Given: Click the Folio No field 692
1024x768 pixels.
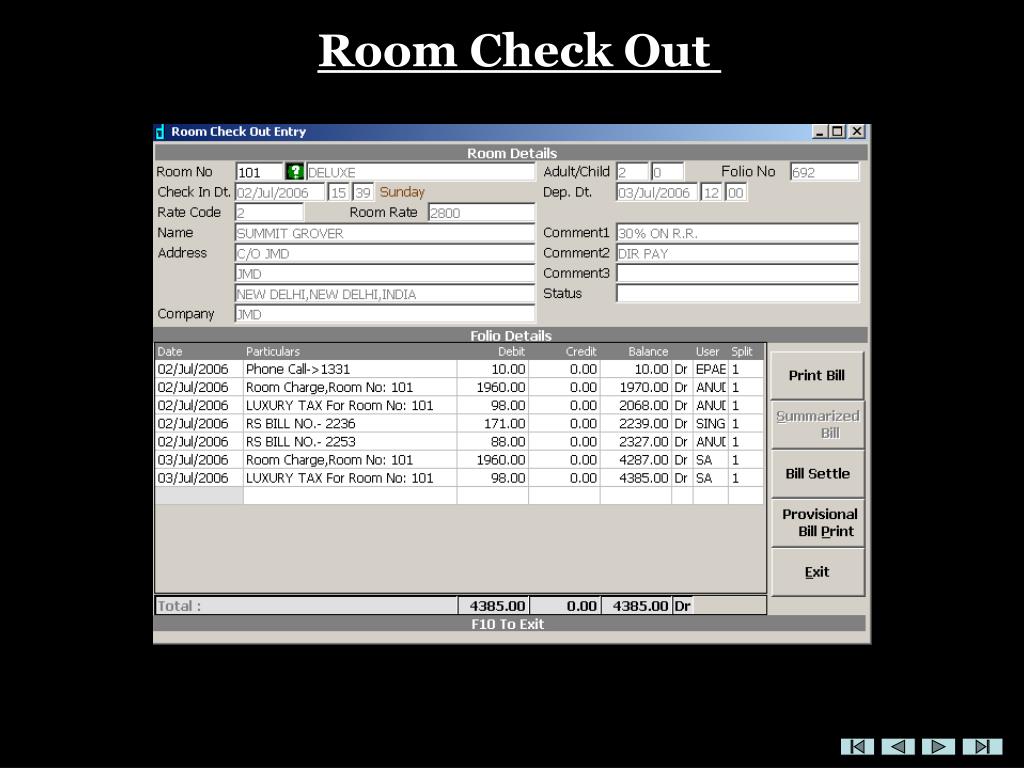Looking at the screenshot, I should pos(824,172).
